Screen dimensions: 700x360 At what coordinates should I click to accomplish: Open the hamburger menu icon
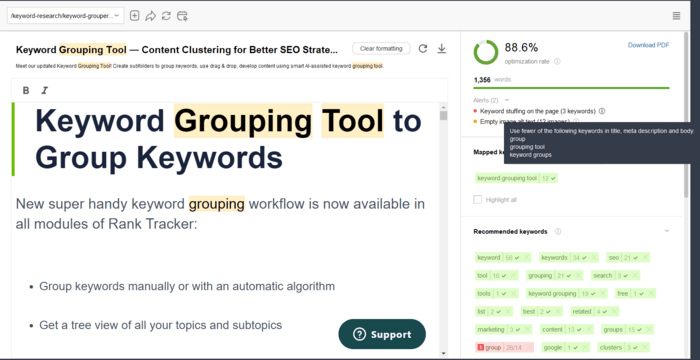(676, 16)
